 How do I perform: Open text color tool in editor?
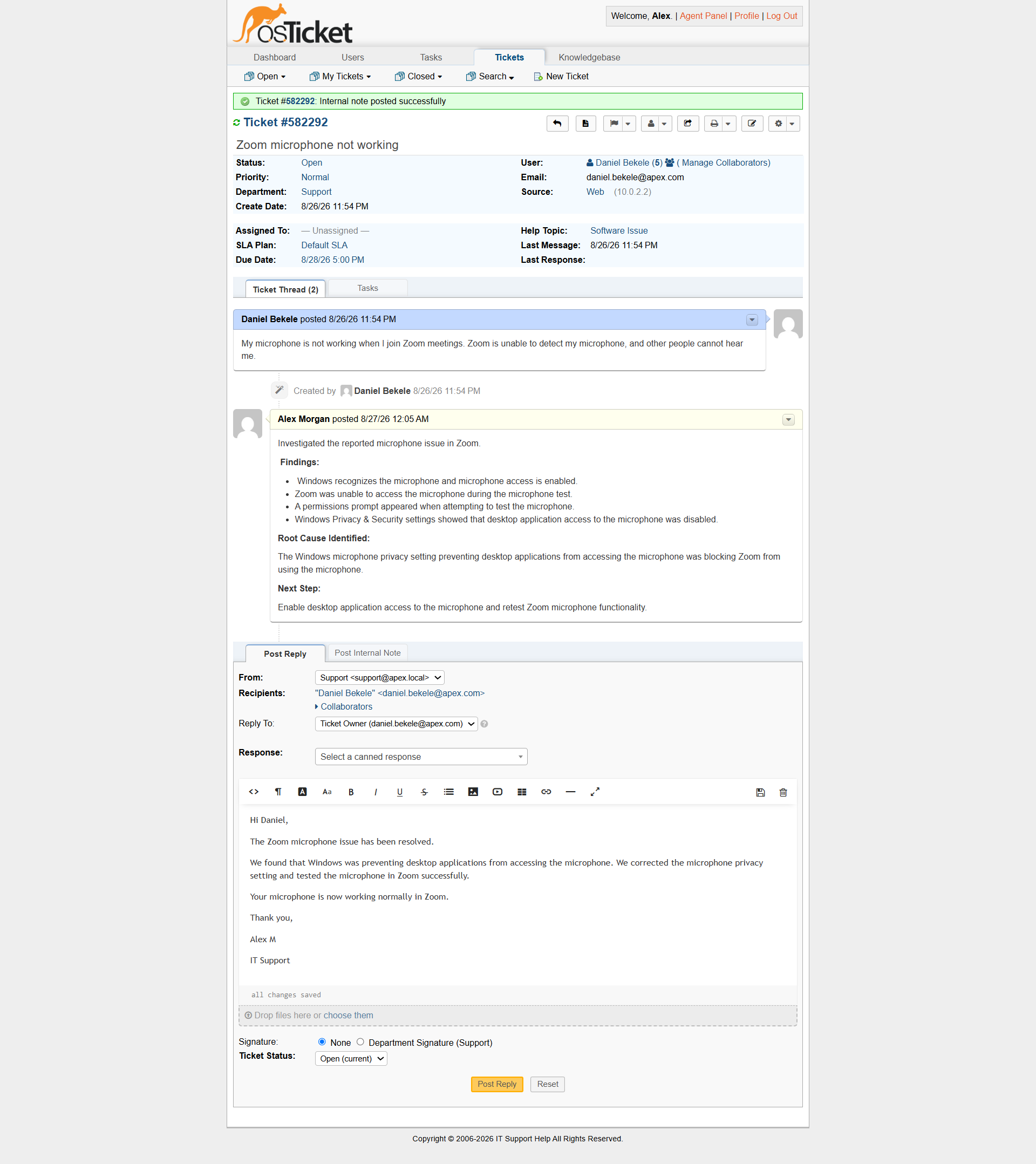302,792
